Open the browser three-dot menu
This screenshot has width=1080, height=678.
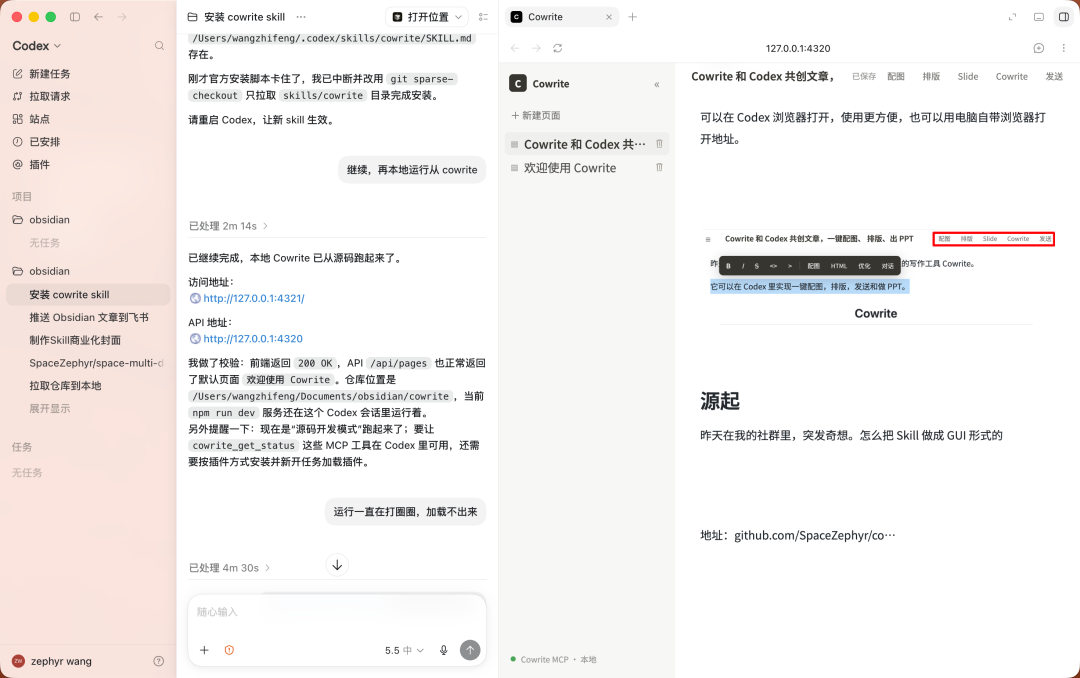[1063, 48]
